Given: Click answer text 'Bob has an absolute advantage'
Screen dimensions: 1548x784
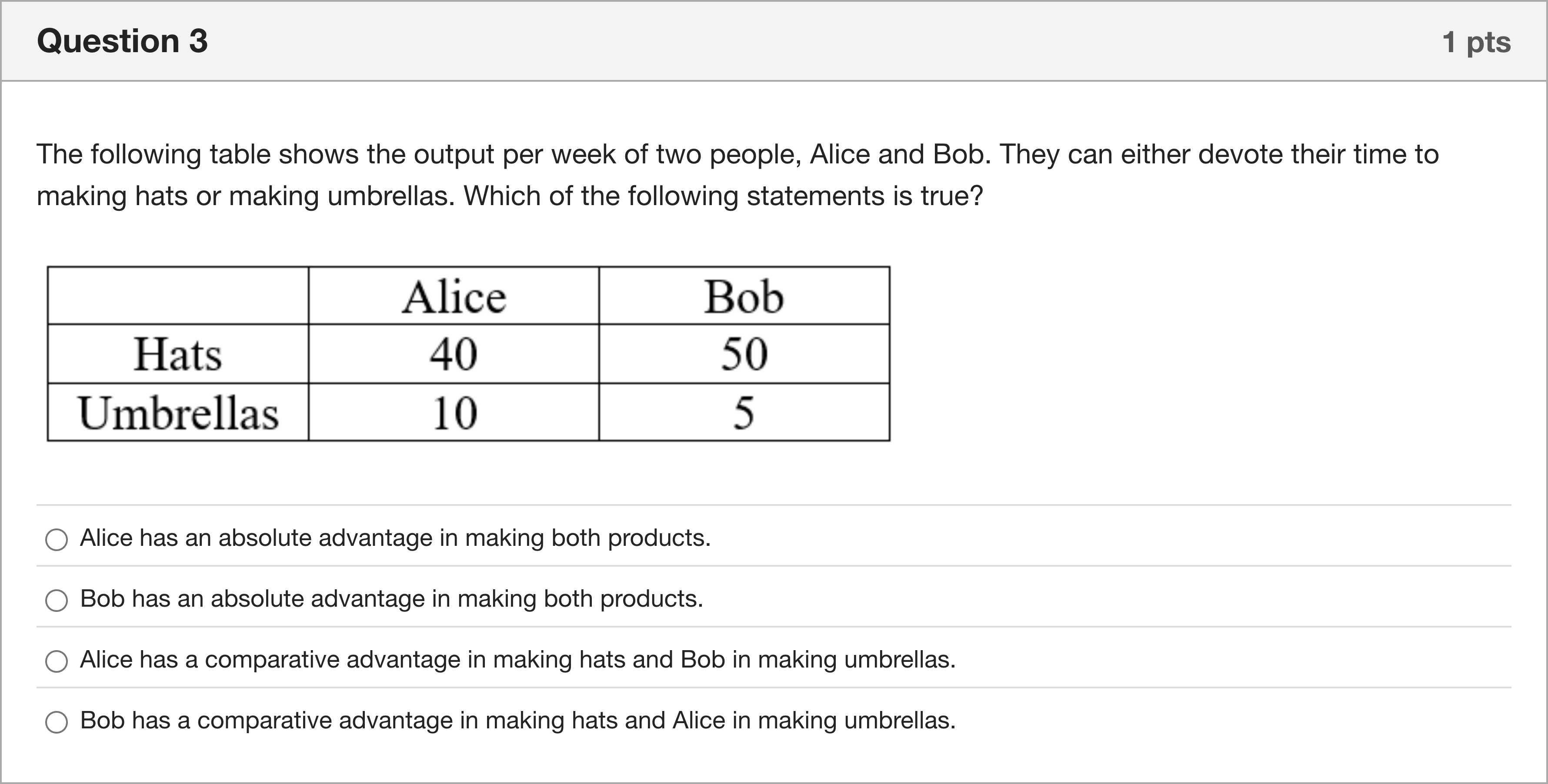Looking at the screenshot, I should pyautogui.click(x=391, y=598).
